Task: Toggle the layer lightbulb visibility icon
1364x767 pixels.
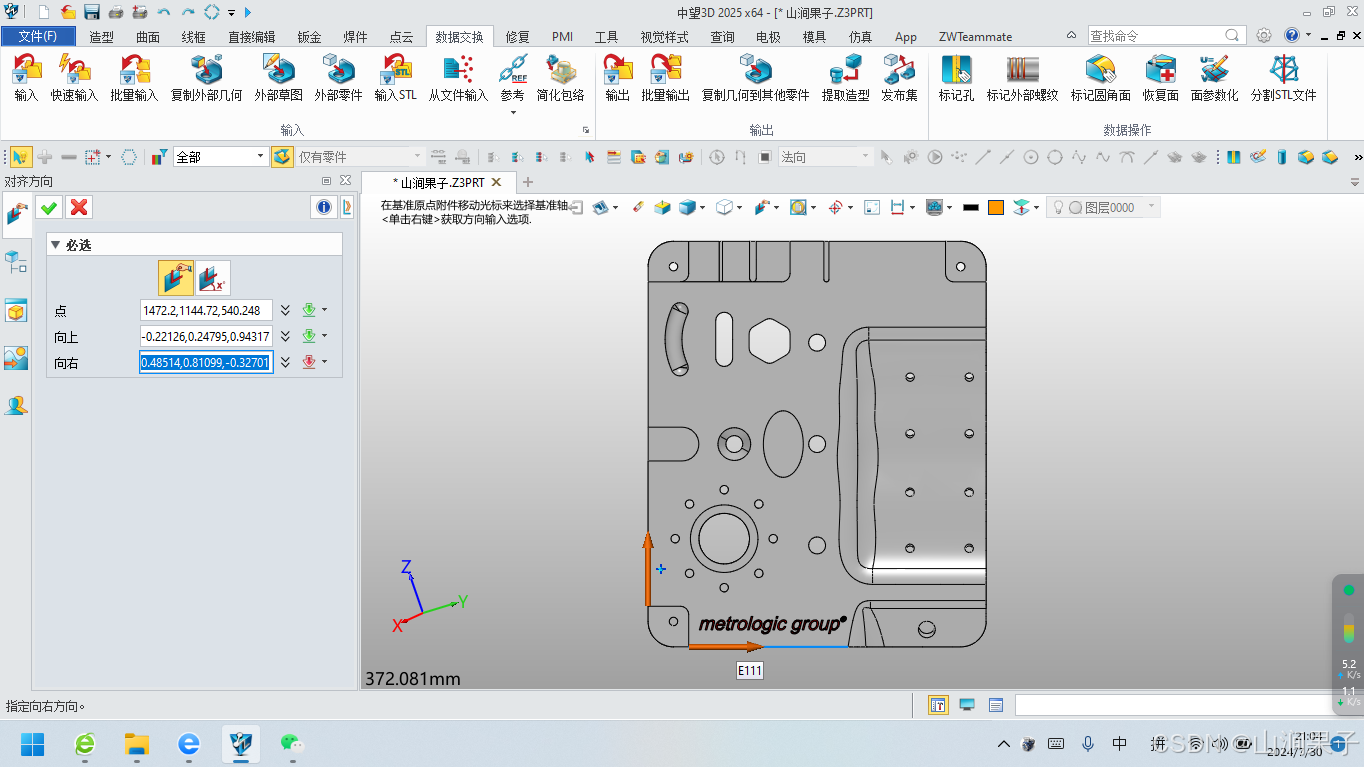Action: tap(1058, 207)
